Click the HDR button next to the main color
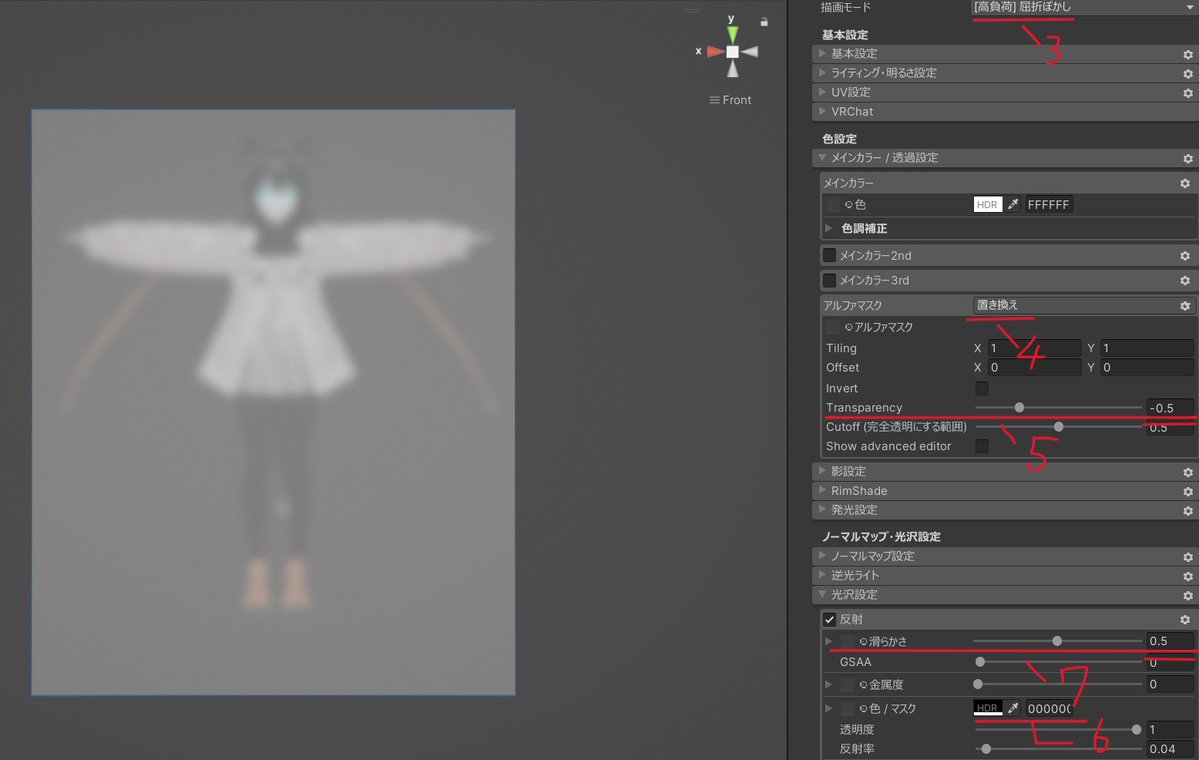Image resolution: width=1199 pixels, height=760 pixels. pyautogui.click(x=988, y=204)
